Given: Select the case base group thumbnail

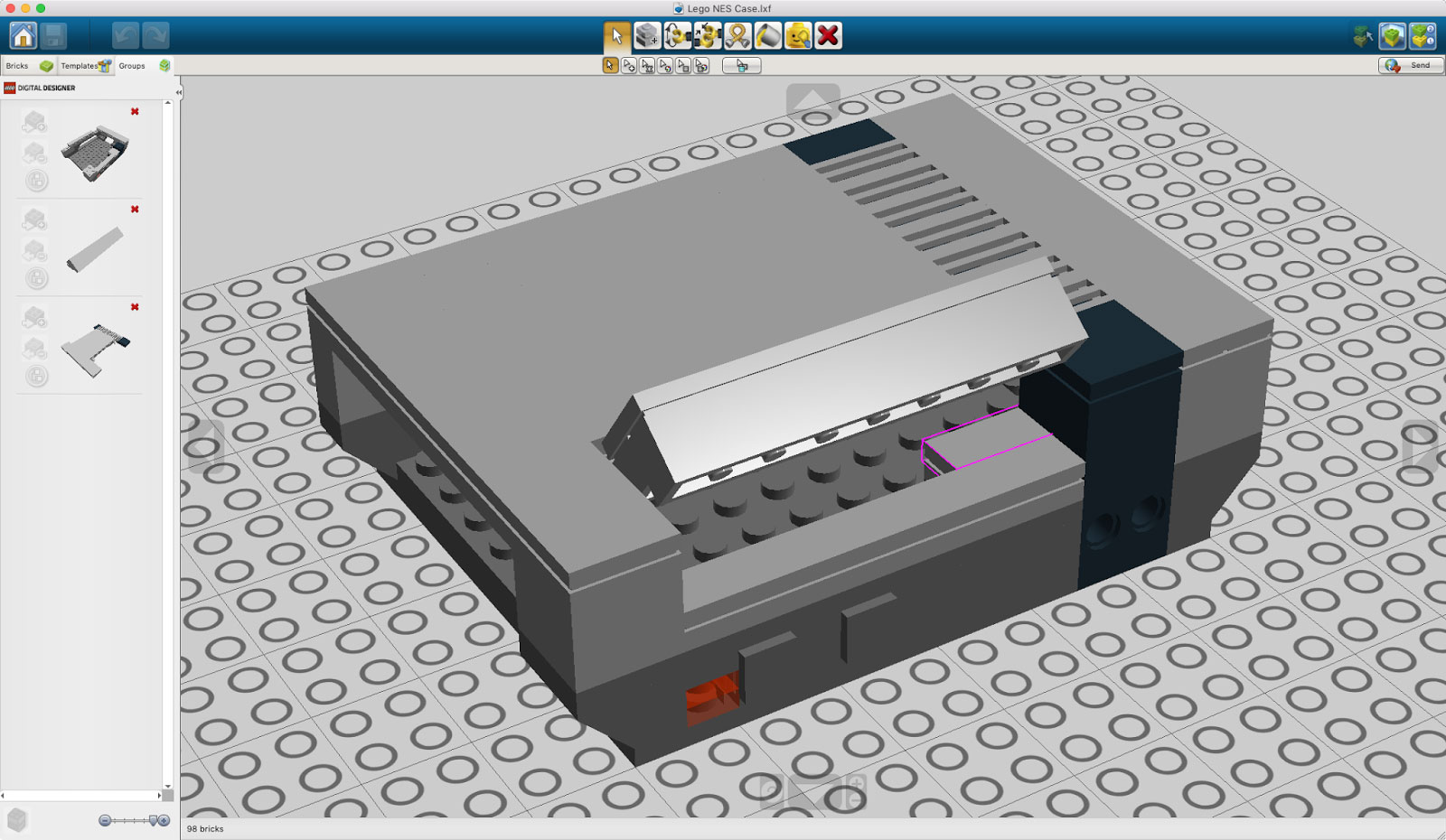Looking at the screenshot, I should [x=95, y=154].
